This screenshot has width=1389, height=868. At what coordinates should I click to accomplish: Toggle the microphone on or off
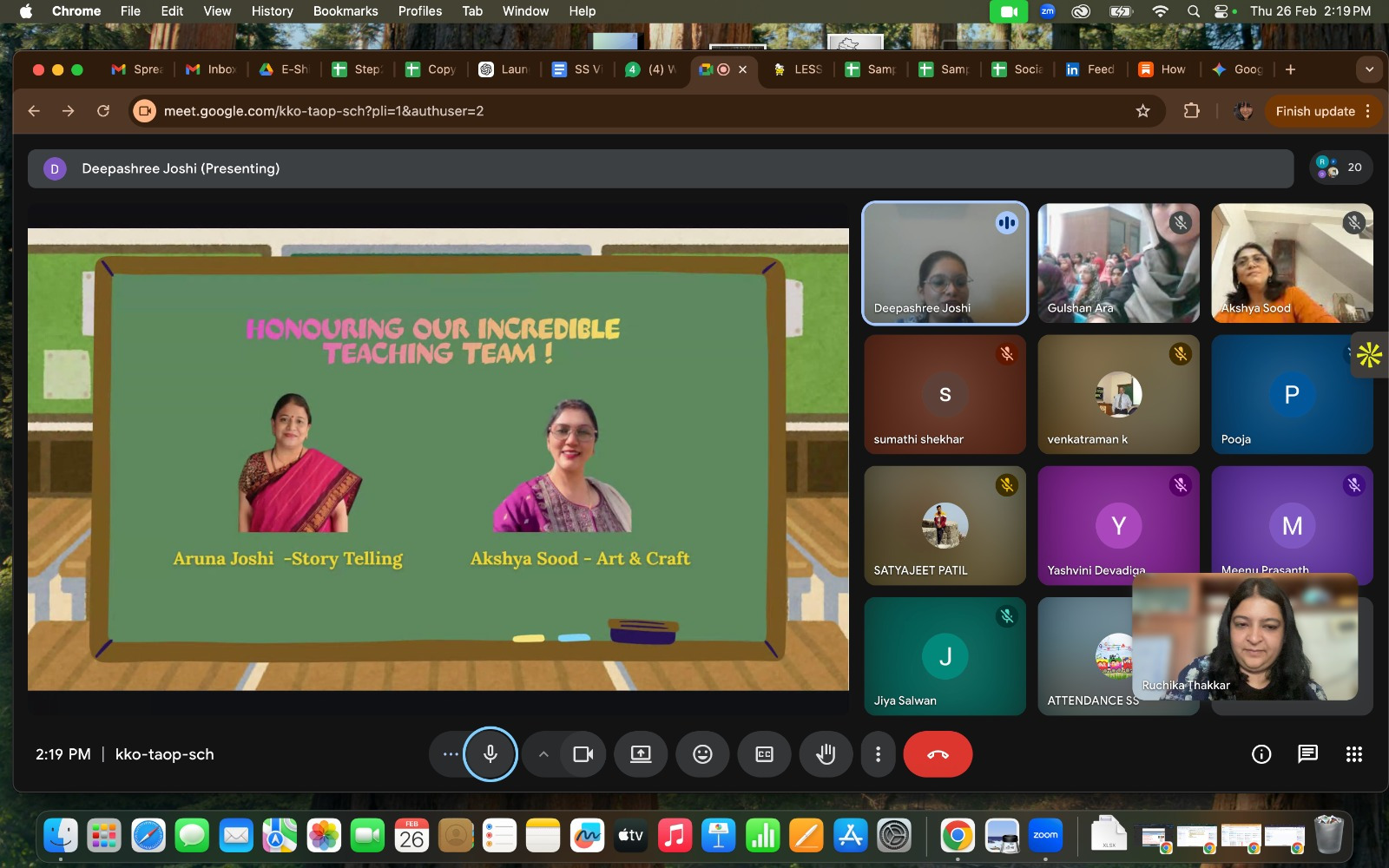[x=490, y=754]
